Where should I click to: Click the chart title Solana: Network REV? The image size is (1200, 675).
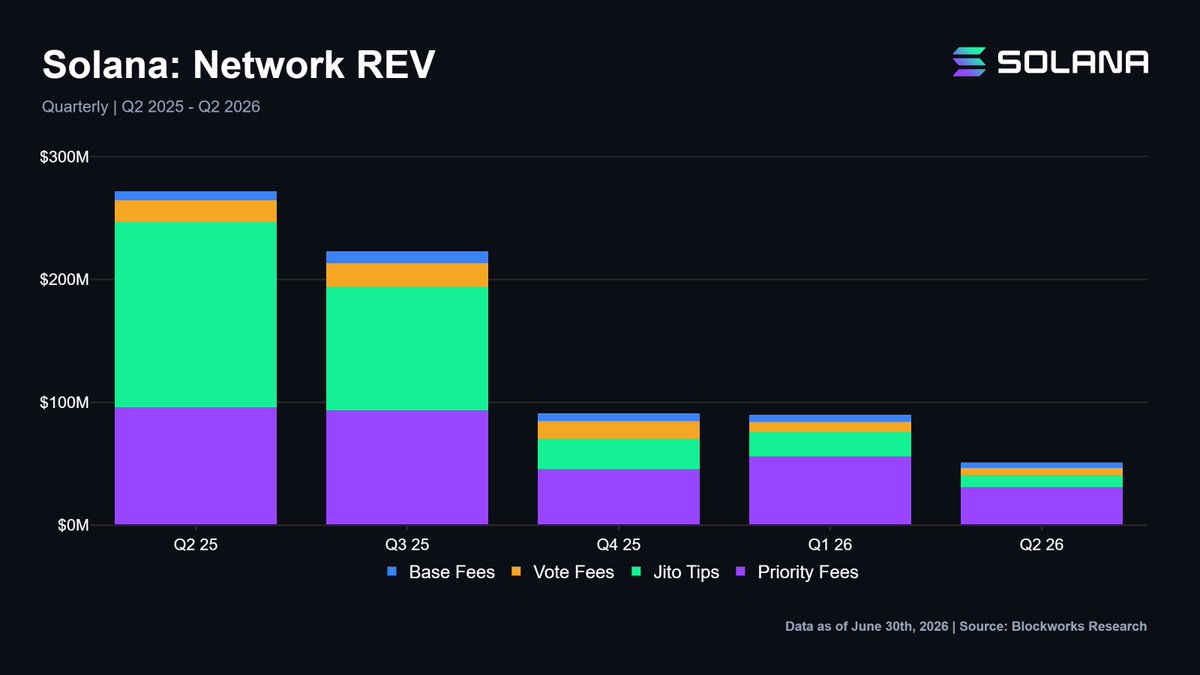[239, 65]
